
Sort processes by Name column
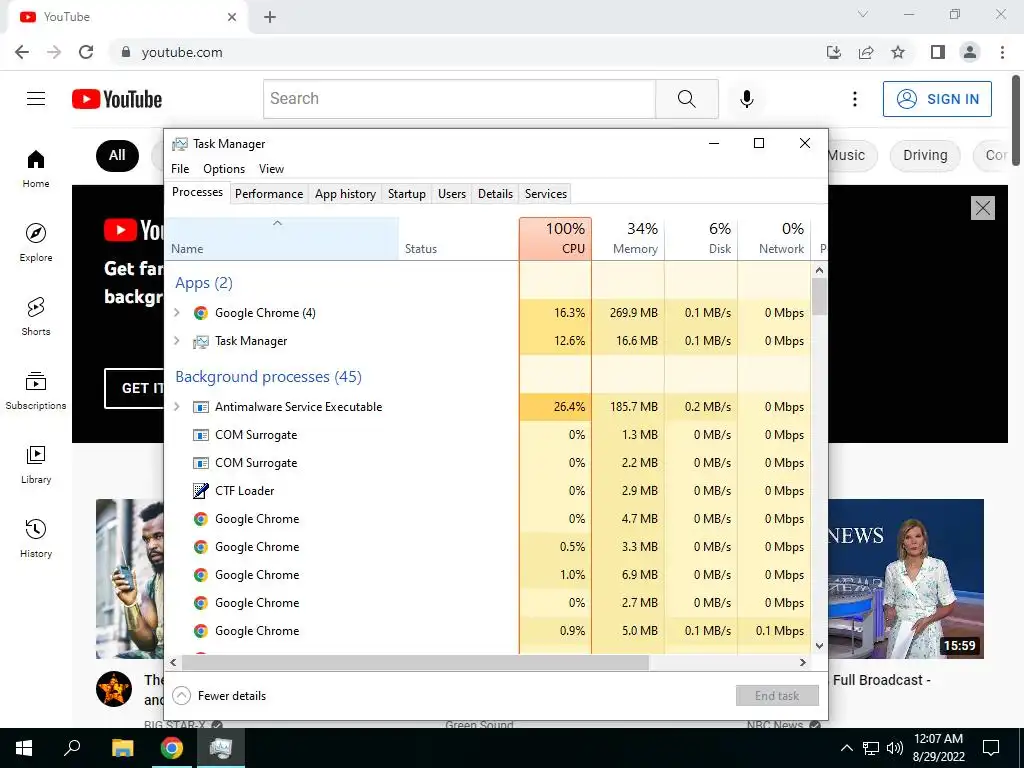tap(281, 239)
